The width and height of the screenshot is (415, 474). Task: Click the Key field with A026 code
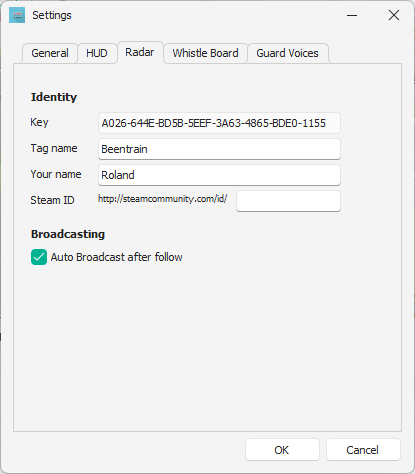(x=219, y=123)
